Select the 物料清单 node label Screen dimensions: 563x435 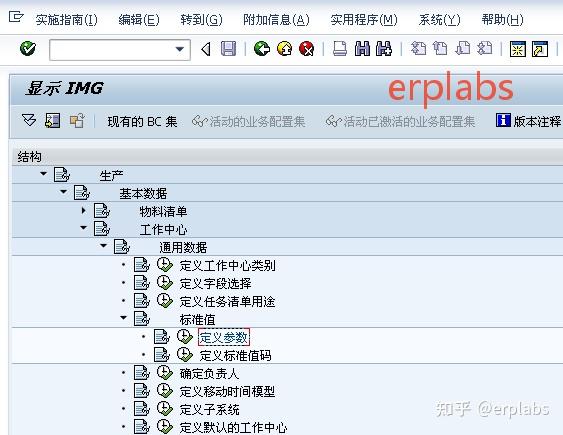coord(163,211)
